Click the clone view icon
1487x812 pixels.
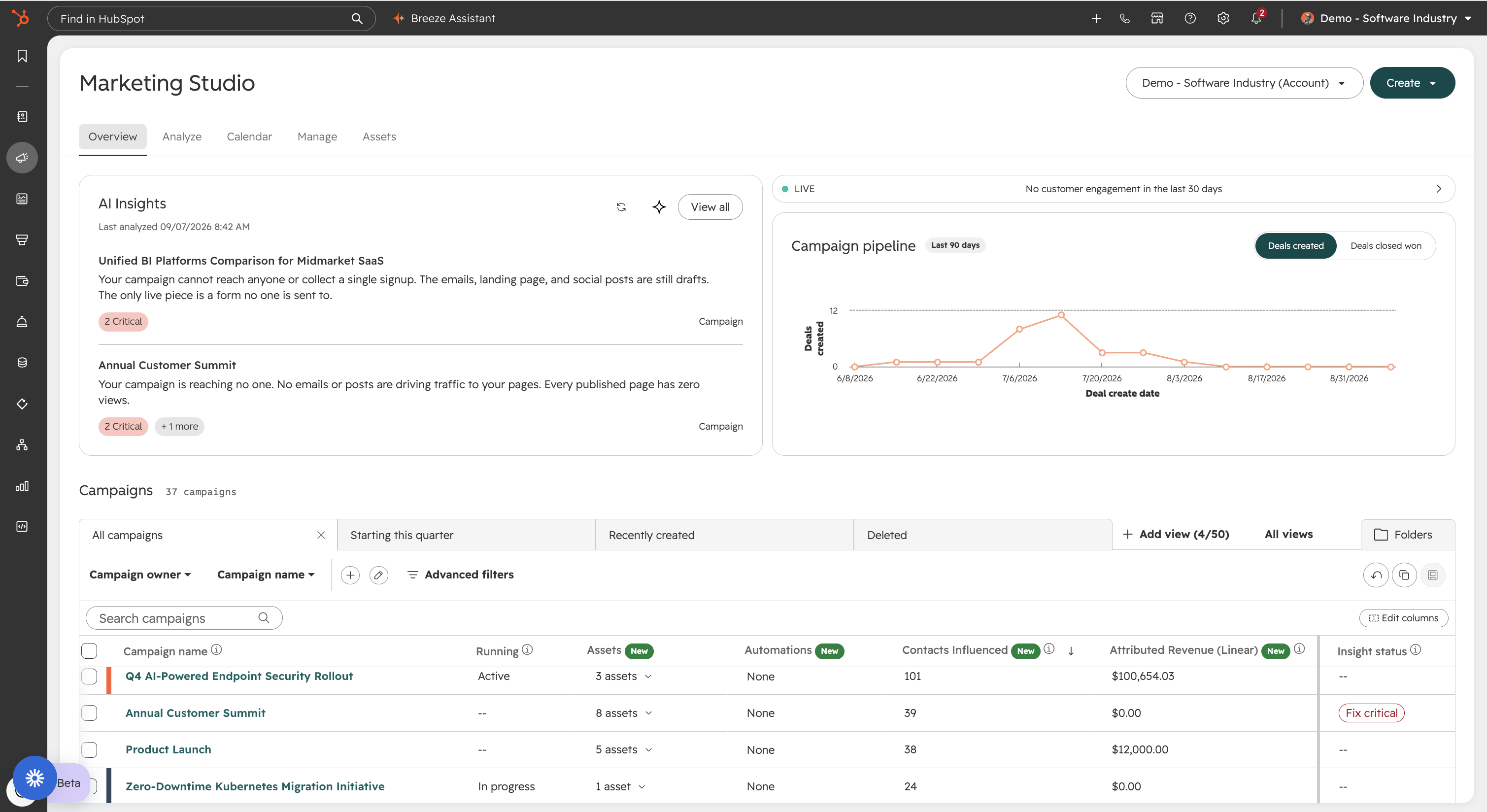click(1404, 575)
